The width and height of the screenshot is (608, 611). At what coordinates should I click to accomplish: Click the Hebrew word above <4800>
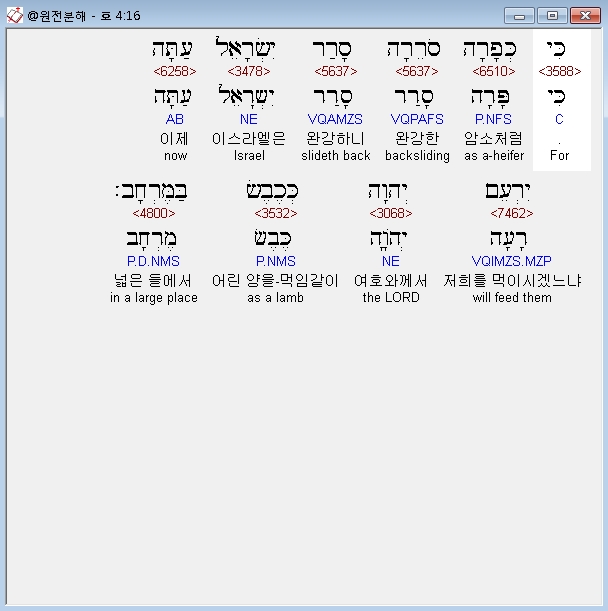click(x=151, y=191)
